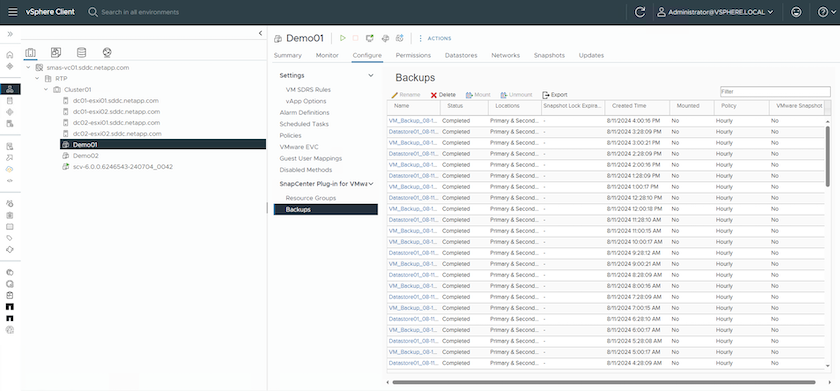Click the Filter input box
840x391 pixels.
pyautogui.click(x=775, y=92)
